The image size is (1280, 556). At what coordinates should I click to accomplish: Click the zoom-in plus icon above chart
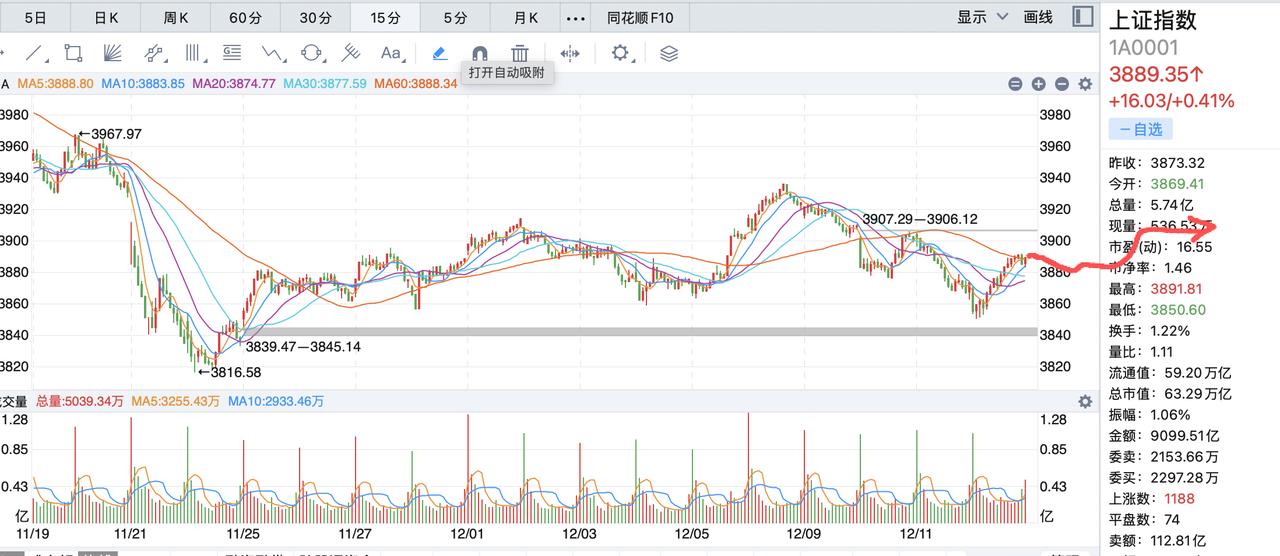click(1038, 84)
